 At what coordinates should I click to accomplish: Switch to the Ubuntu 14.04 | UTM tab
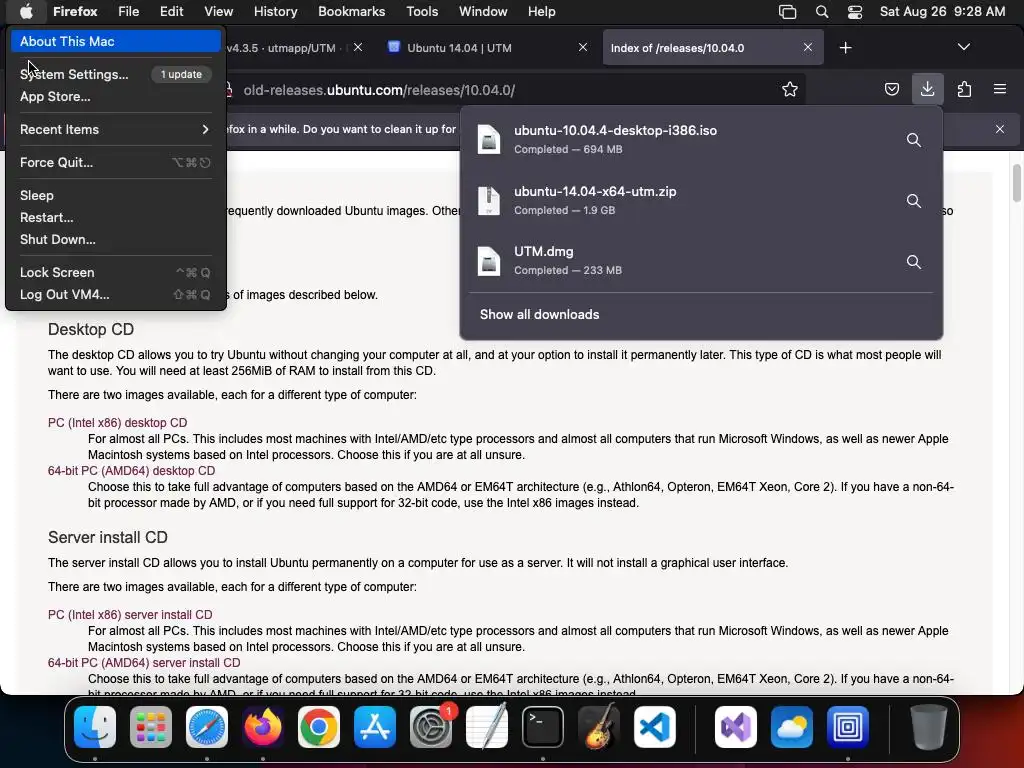click(488, 48)
